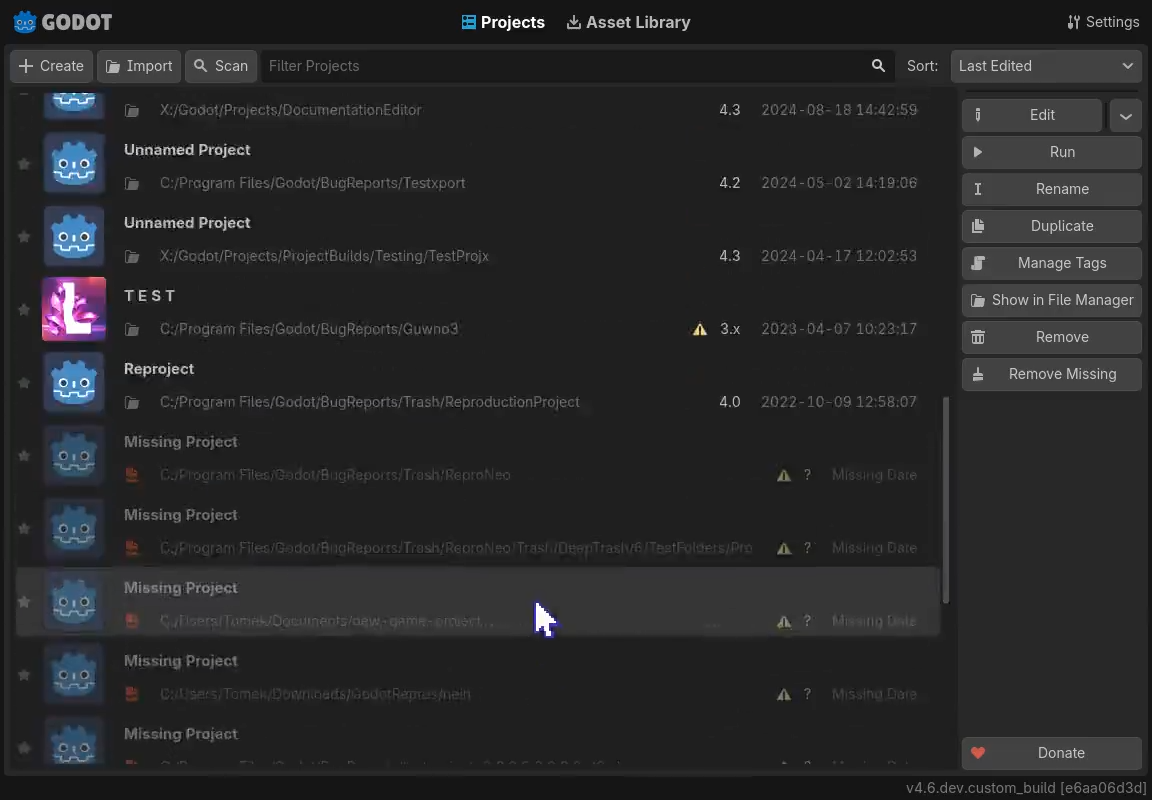Click the project list vertical scrollbar

(x=946, y=500)
